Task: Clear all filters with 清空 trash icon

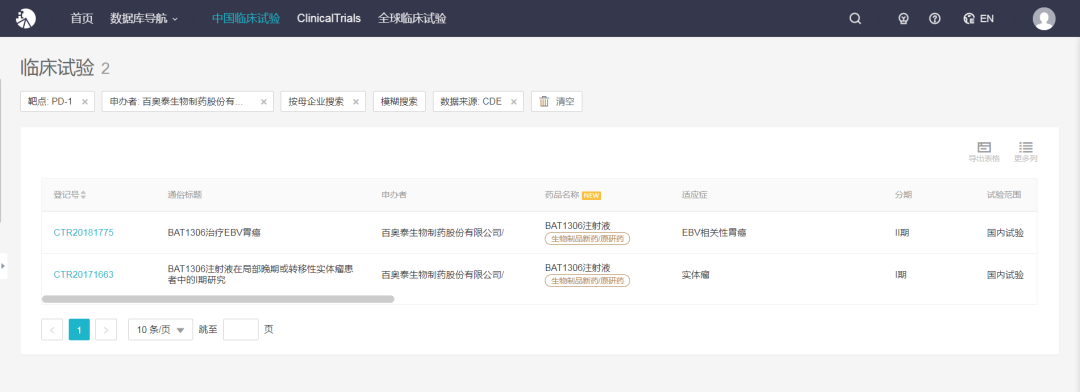Action: click(x=557, y=101)
